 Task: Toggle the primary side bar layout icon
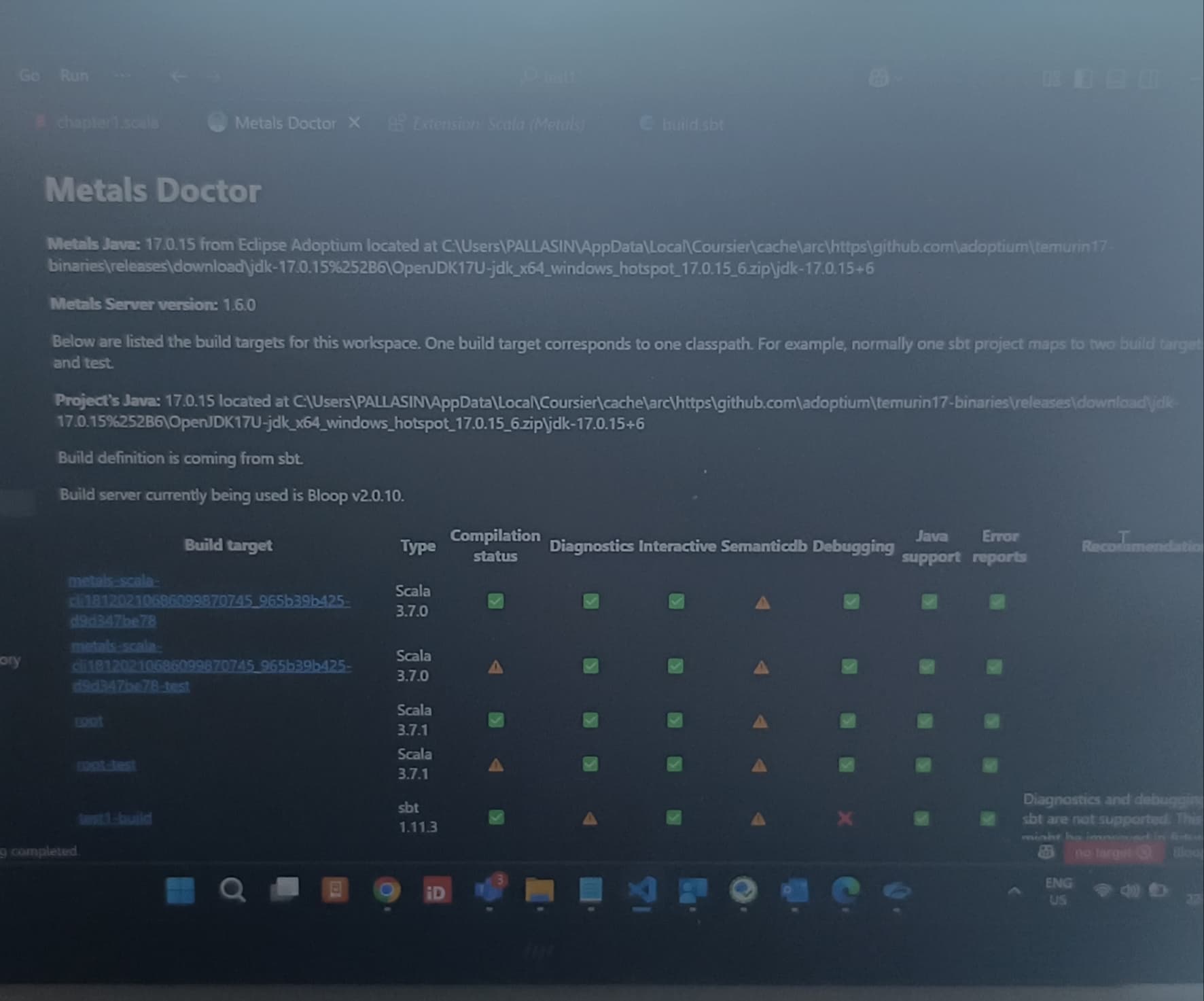[1084, 79]
